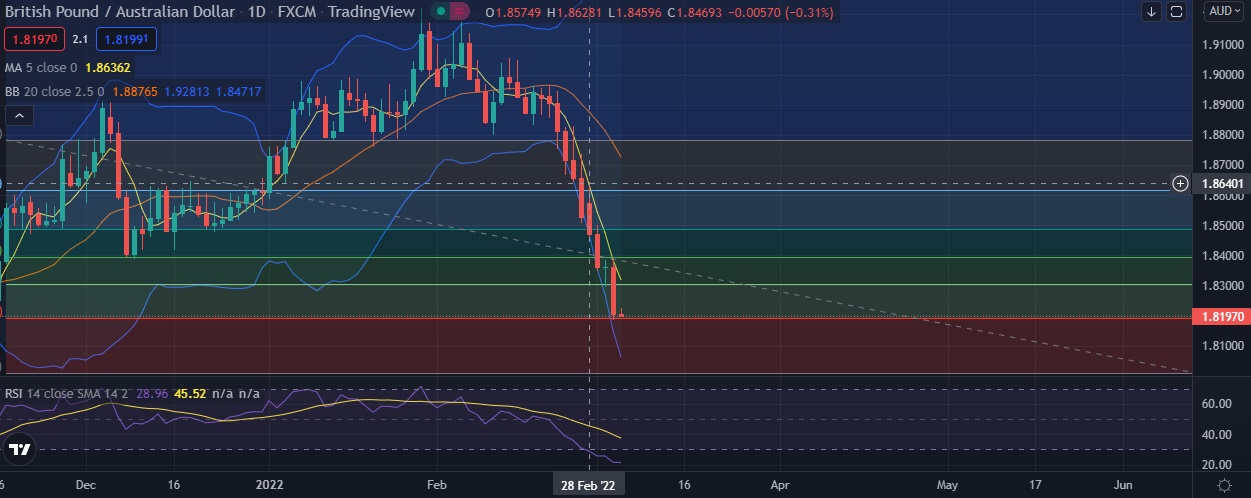Toggle fullscreen mode icon
The height and width of the screenshot is (498, 1251).
coord(1176,12)
